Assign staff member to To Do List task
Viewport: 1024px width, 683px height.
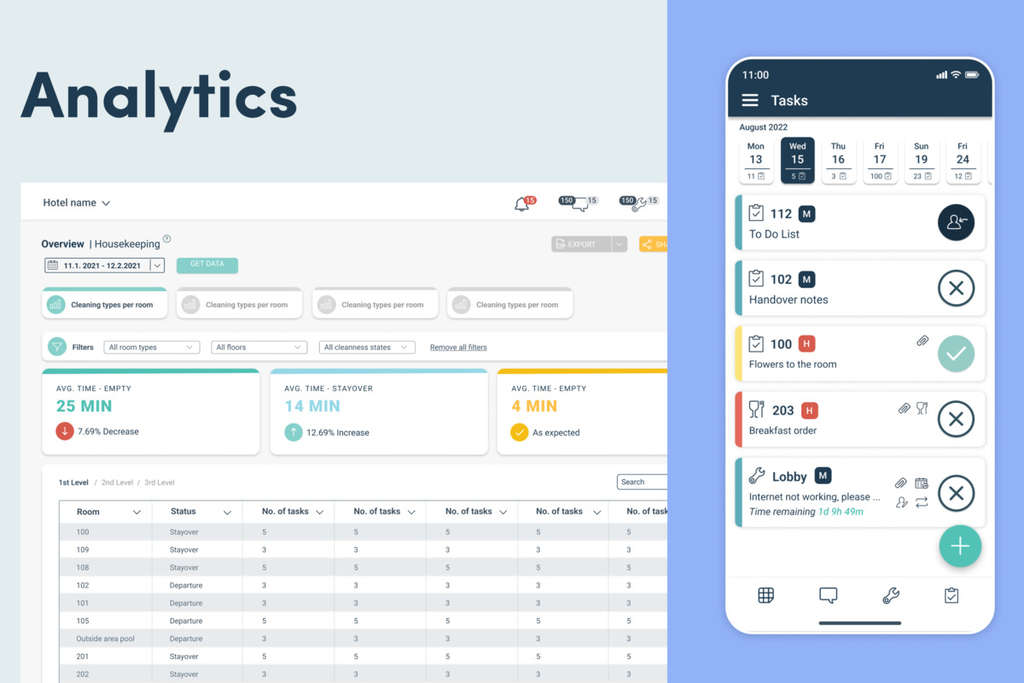956,222
